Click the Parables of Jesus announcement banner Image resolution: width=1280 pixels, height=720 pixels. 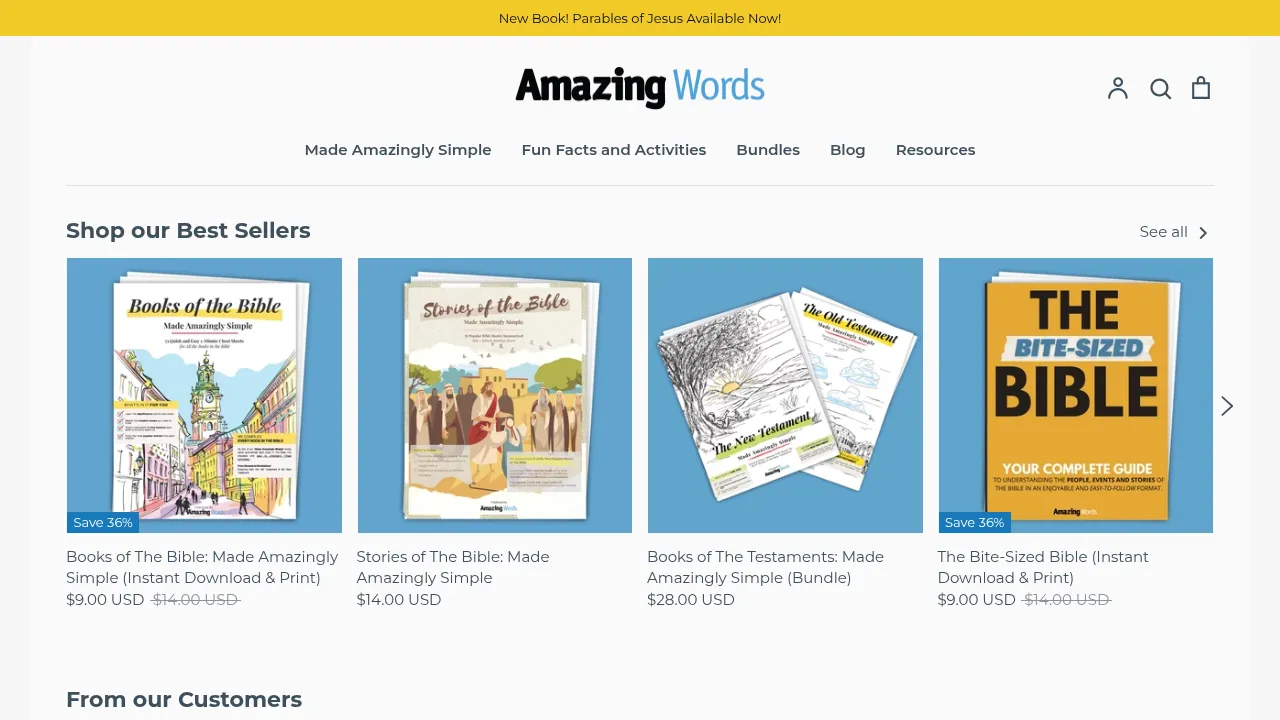click(x=640, y=18)
